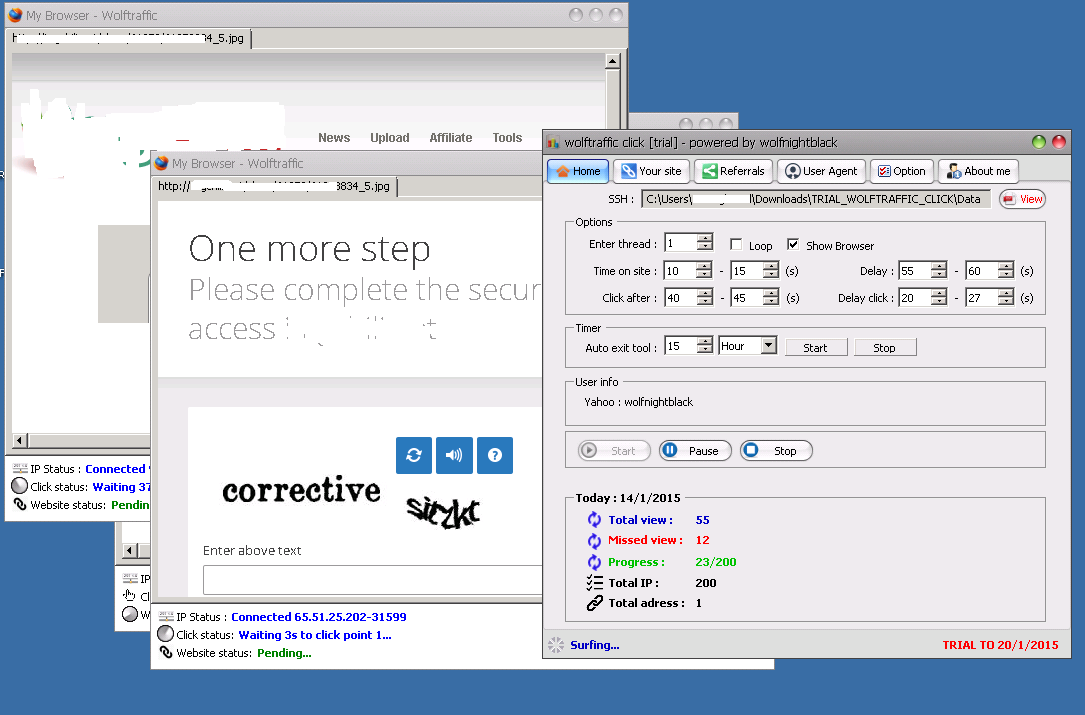Toggle the Loop checkbox

[x=736, y=244]
